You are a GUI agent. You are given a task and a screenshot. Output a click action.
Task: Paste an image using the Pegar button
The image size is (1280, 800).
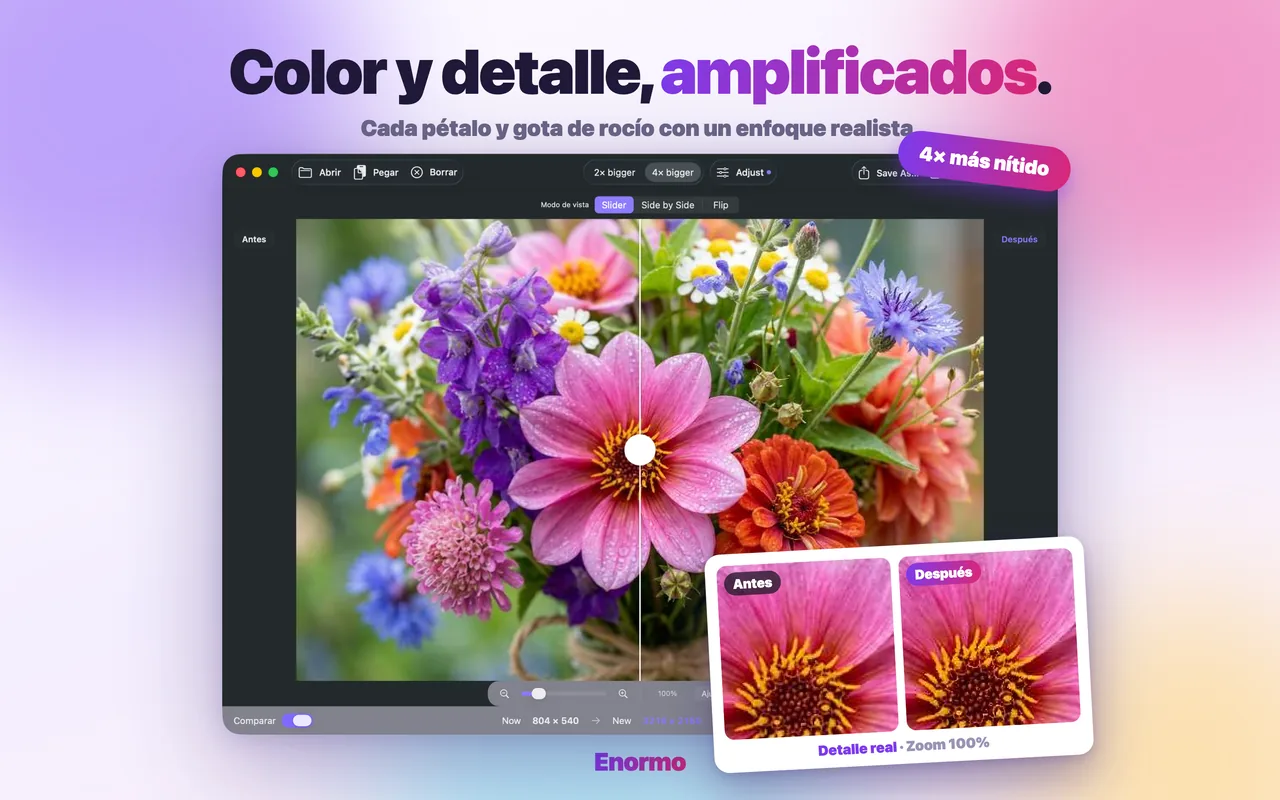(x=376, y=172)
